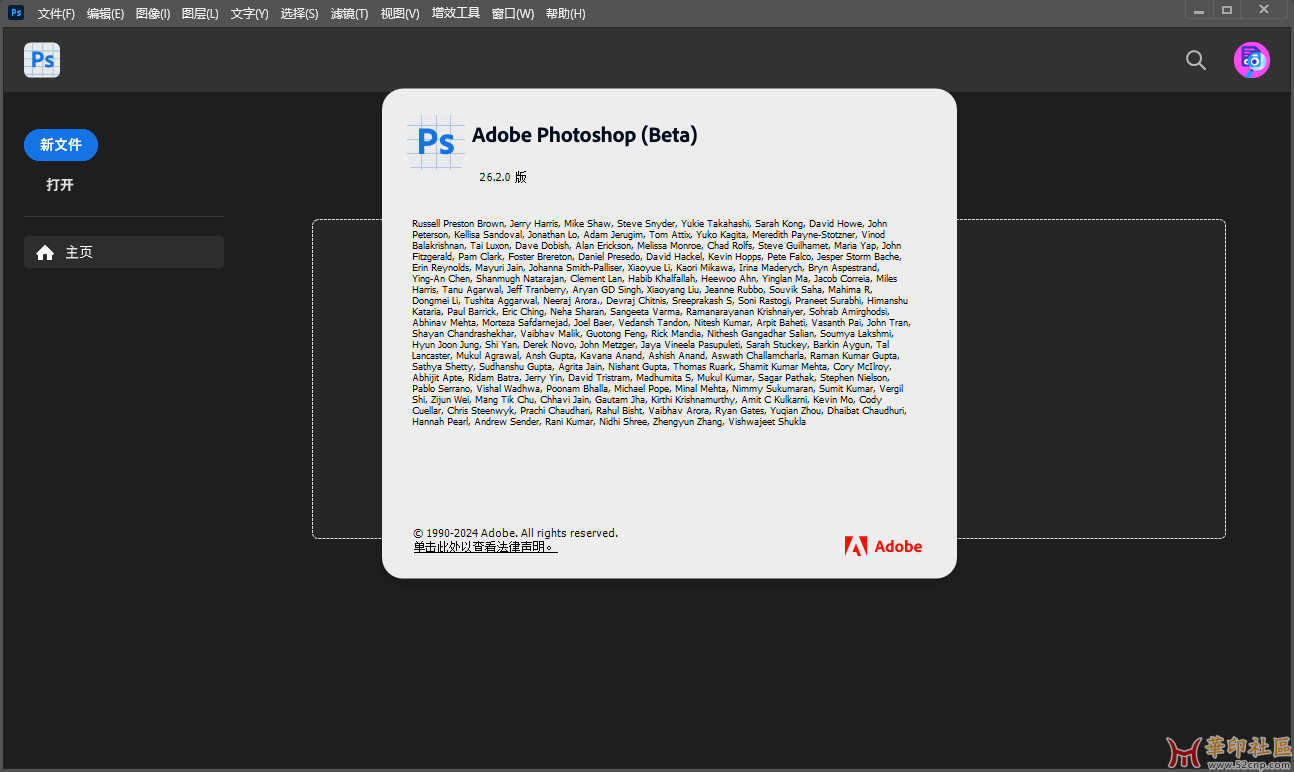The image size is (1294, 772).
Task: Minimize the Photoshop window
Action: pyautogui.click(x=1199, y=9)
